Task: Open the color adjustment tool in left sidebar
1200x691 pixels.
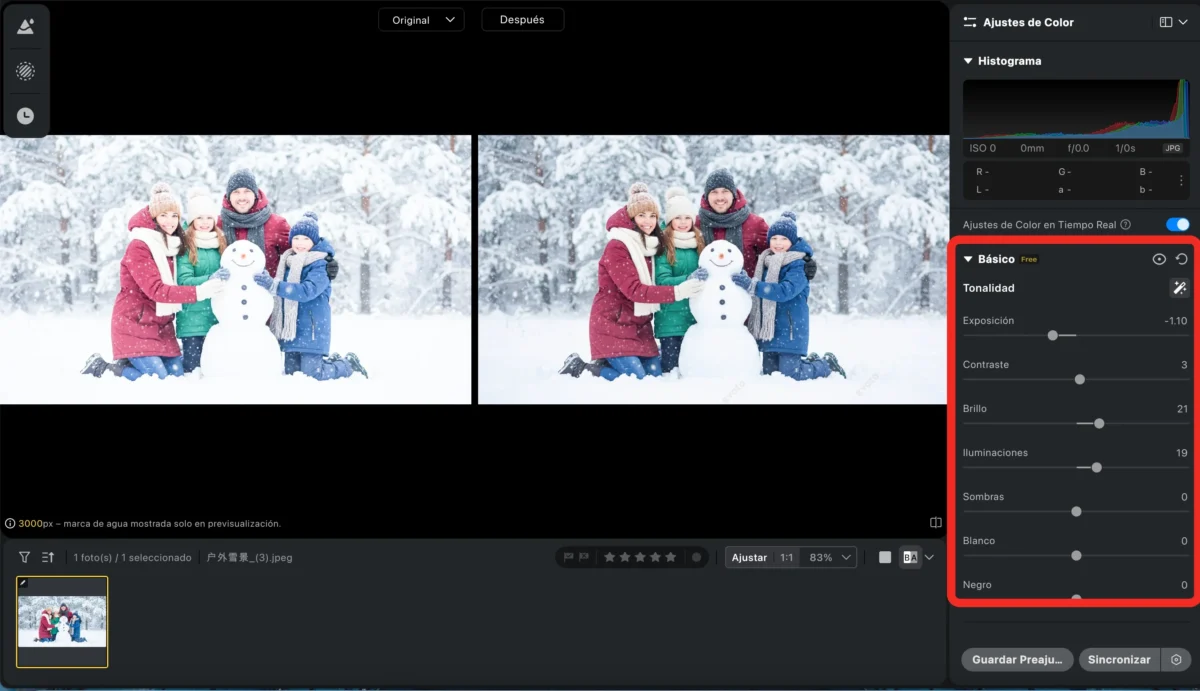Action: point(26,27)
